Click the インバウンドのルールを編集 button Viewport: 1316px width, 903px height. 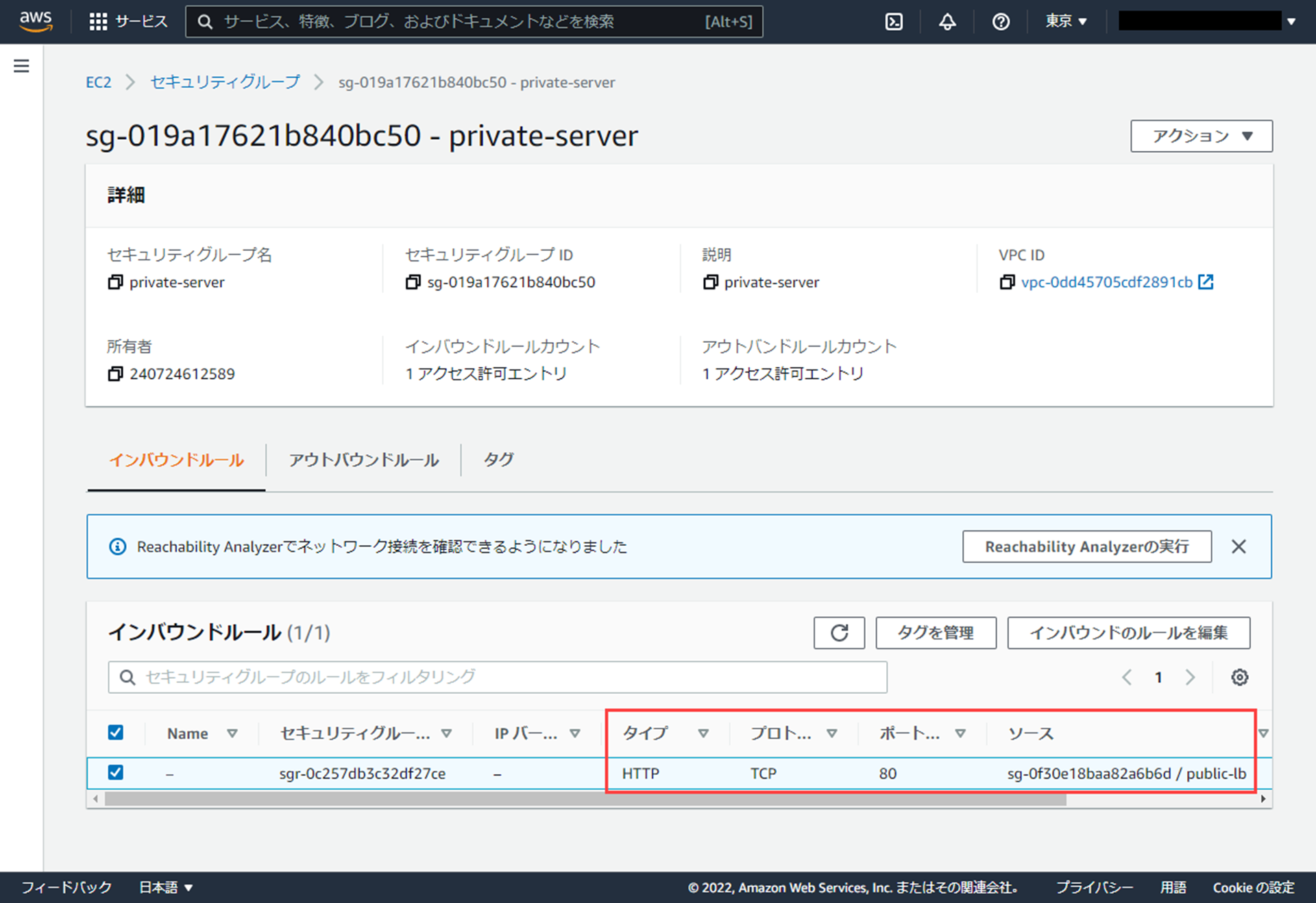point(1128,632)
